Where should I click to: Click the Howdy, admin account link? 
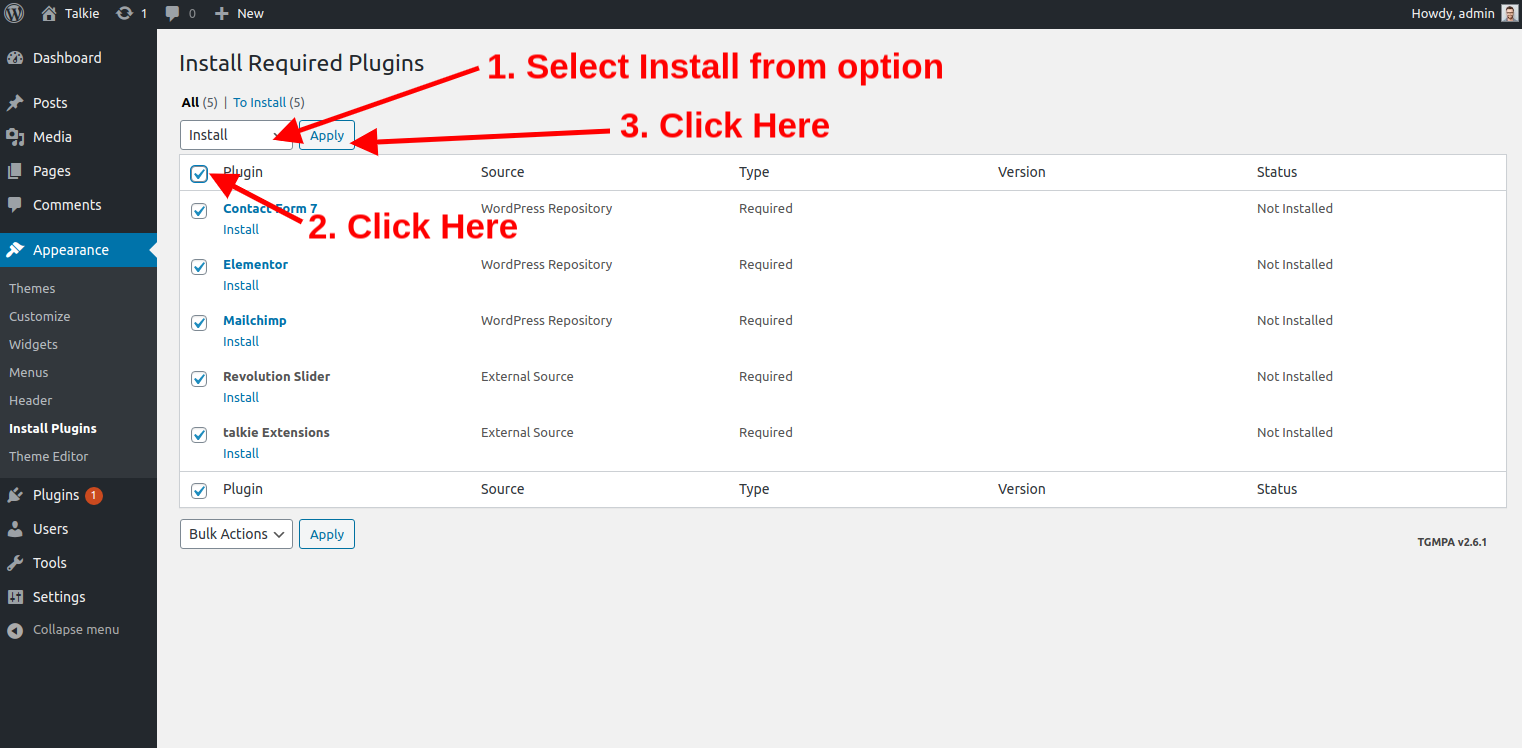point(1453,14)
